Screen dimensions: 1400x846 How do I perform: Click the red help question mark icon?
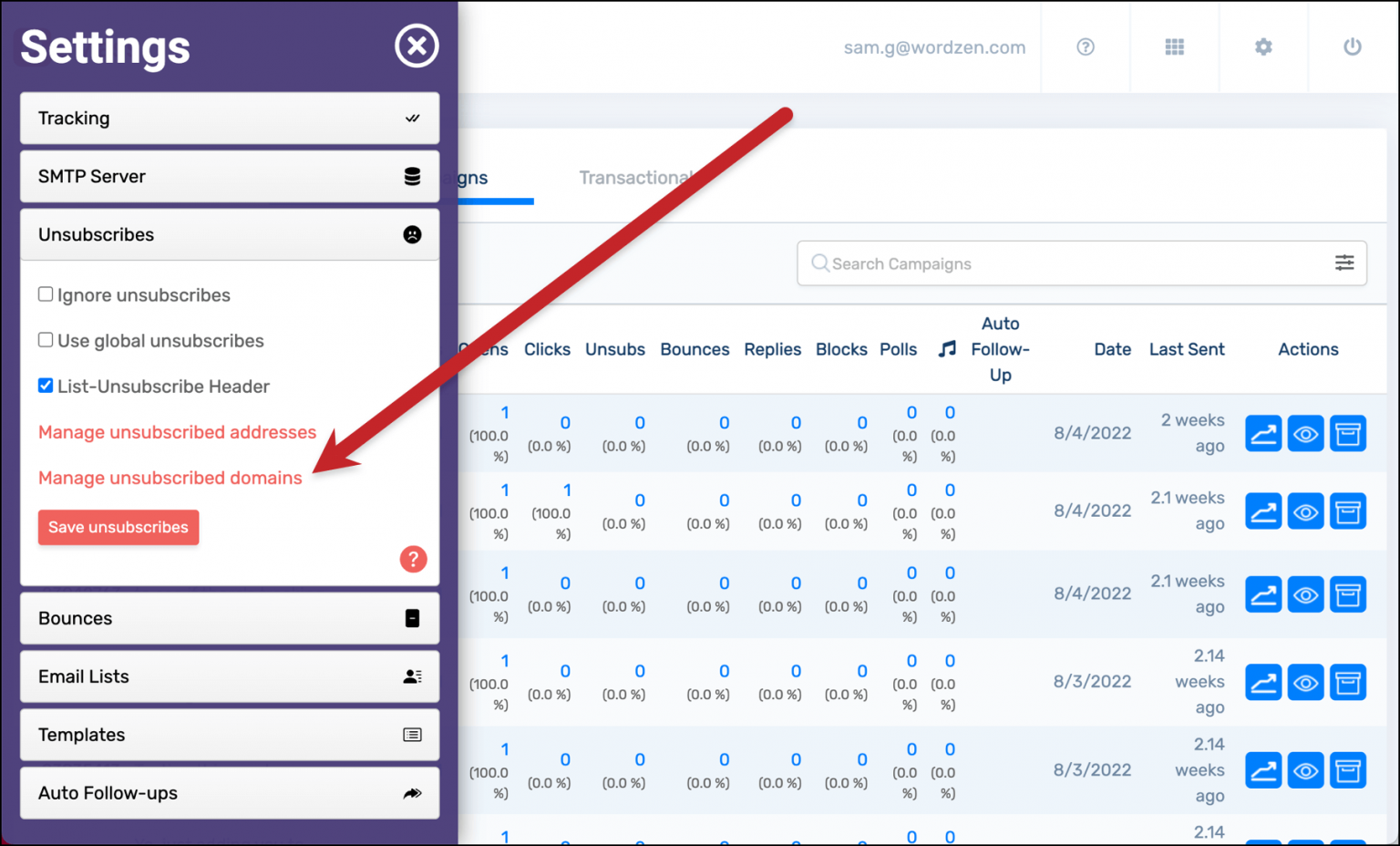[x=414, y=559]
